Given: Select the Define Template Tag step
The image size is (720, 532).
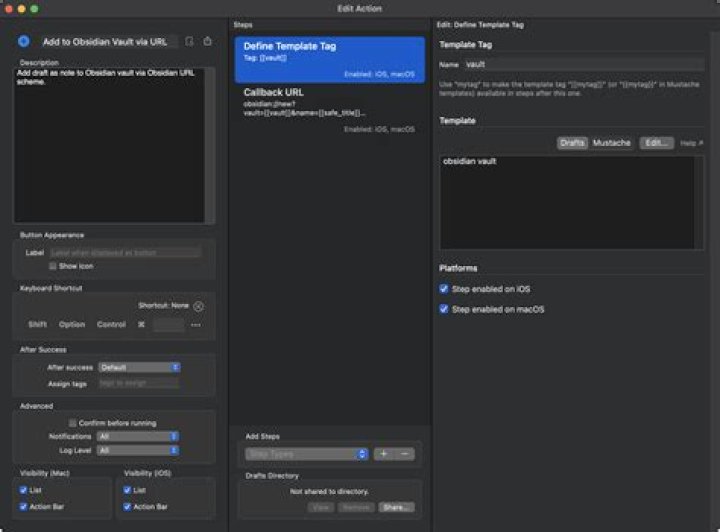Looking at the screenshot, I should [330, 60].
